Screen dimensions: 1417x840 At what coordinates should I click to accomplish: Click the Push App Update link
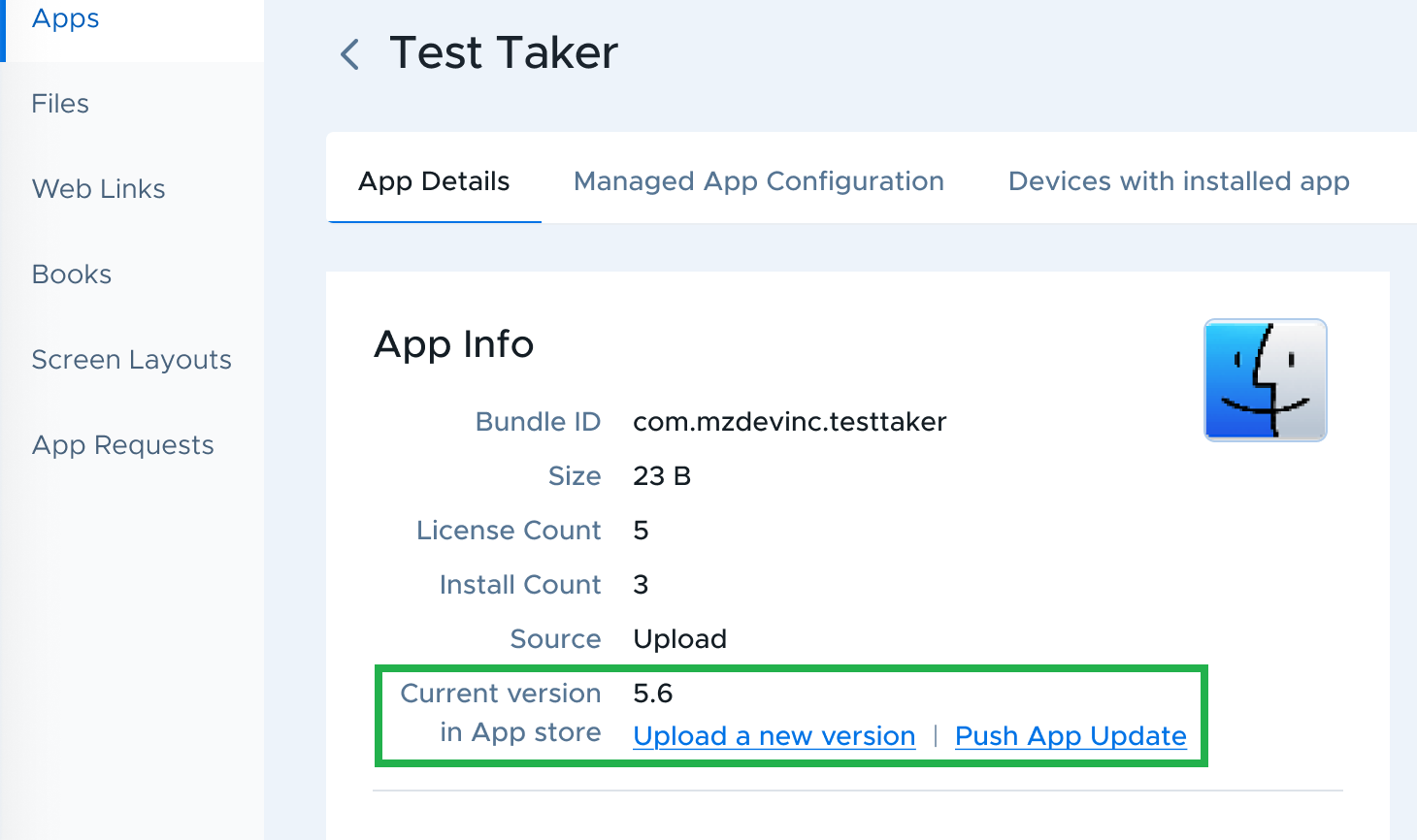click(1071, 736)
